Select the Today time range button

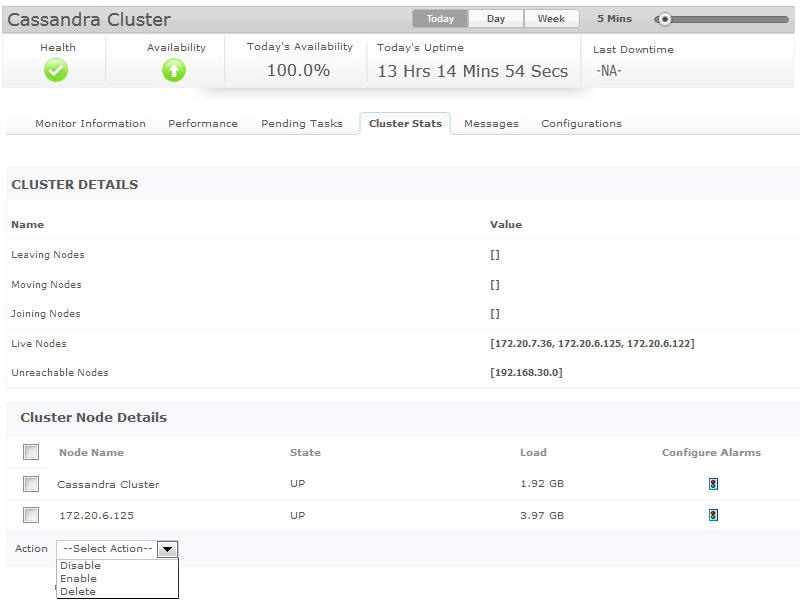tap(440, 19)
